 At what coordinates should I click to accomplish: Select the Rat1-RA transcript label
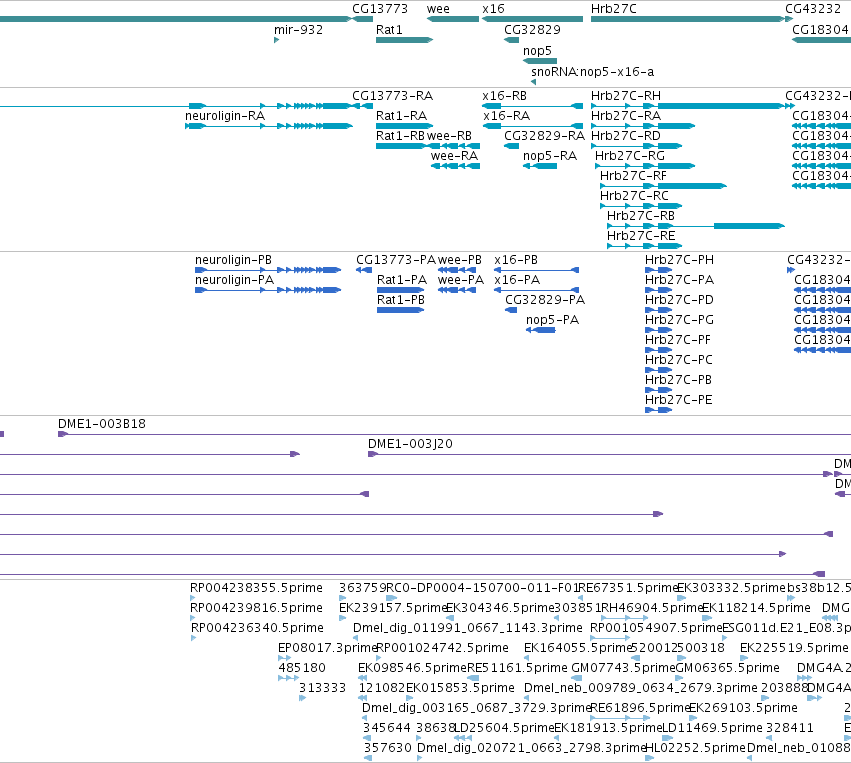[x=402, y=116]
